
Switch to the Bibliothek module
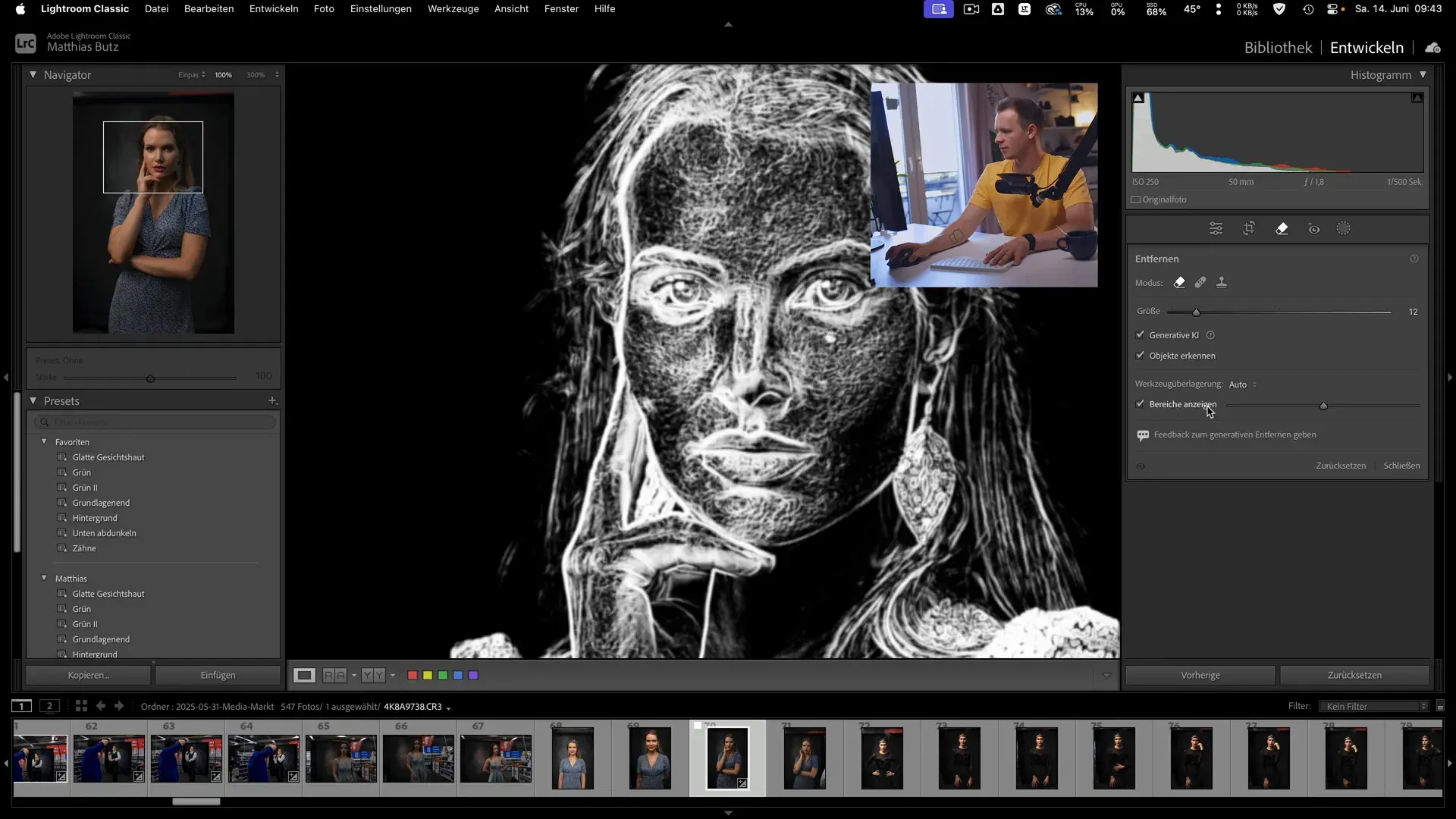[x=1278, y=48]
